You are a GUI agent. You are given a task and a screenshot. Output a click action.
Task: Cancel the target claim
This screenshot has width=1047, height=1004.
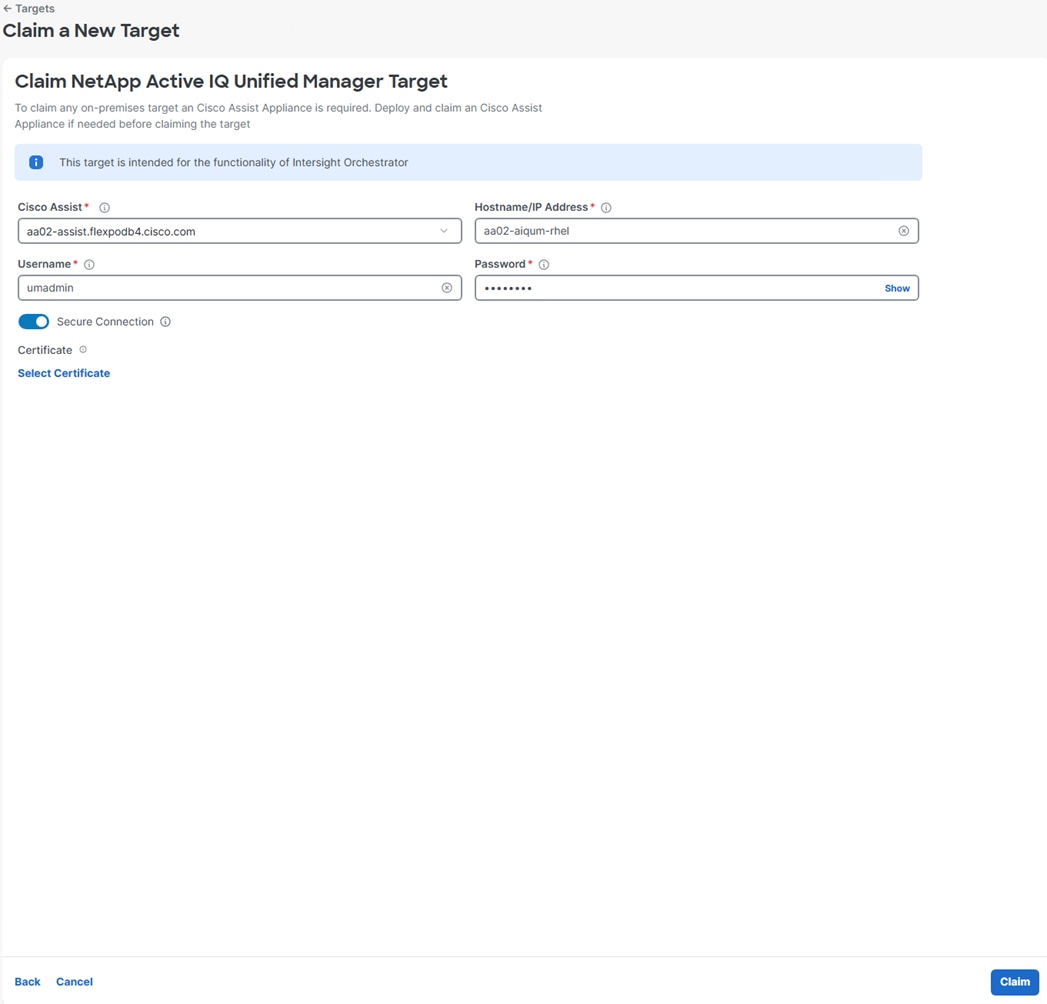tap(74, 981)
